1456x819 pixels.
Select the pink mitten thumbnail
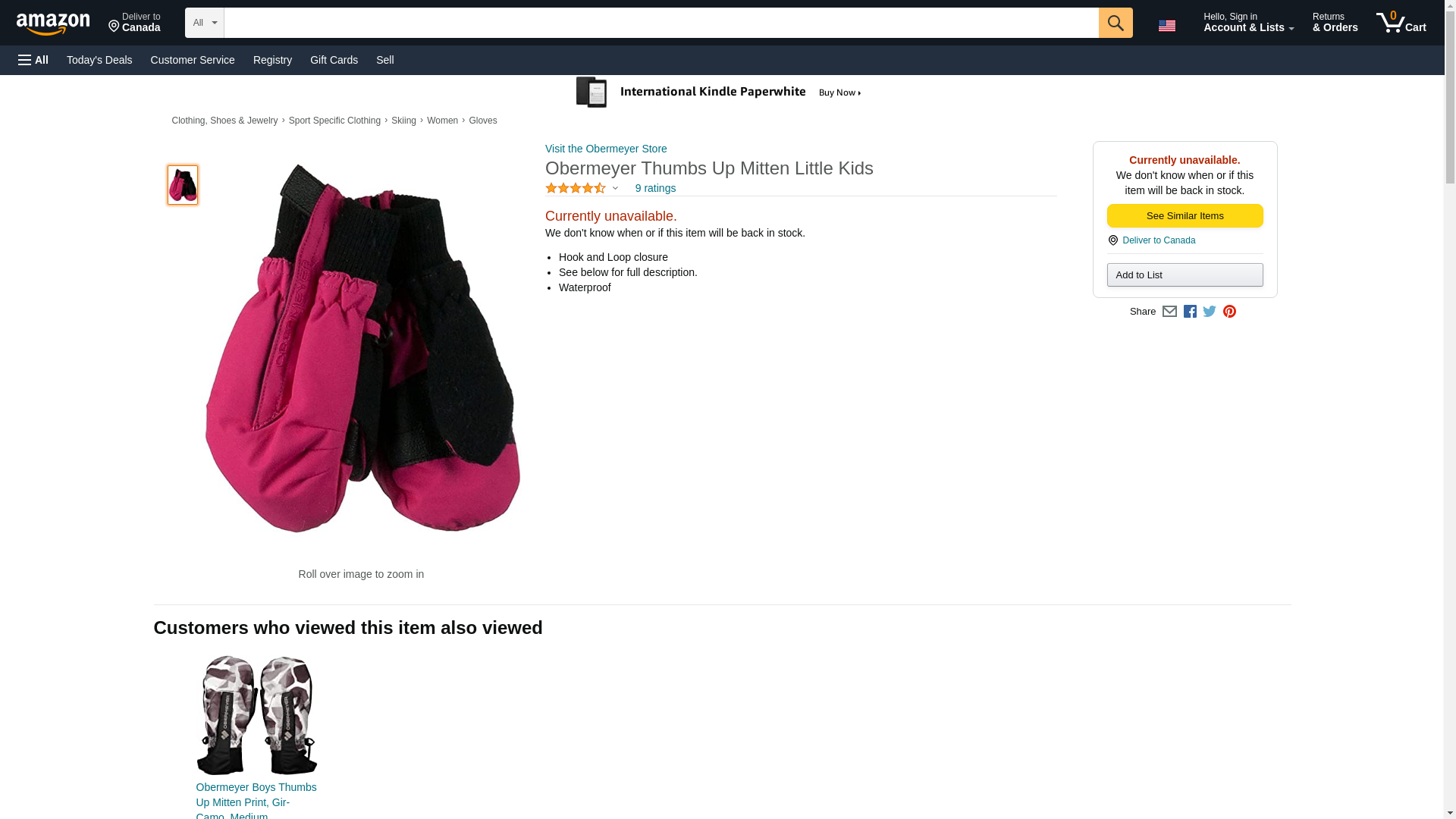tap(183, 185)
